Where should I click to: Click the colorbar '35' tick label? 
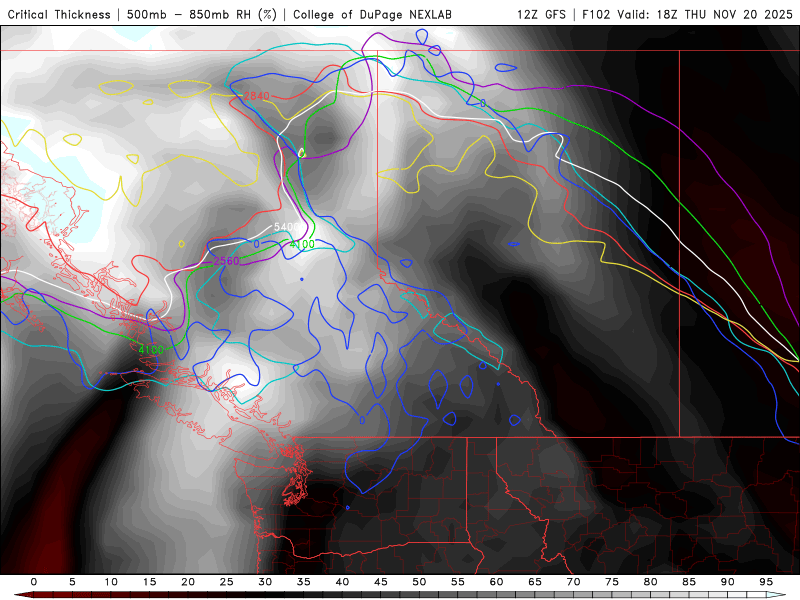pyautogui.click(x=304, y=582)
